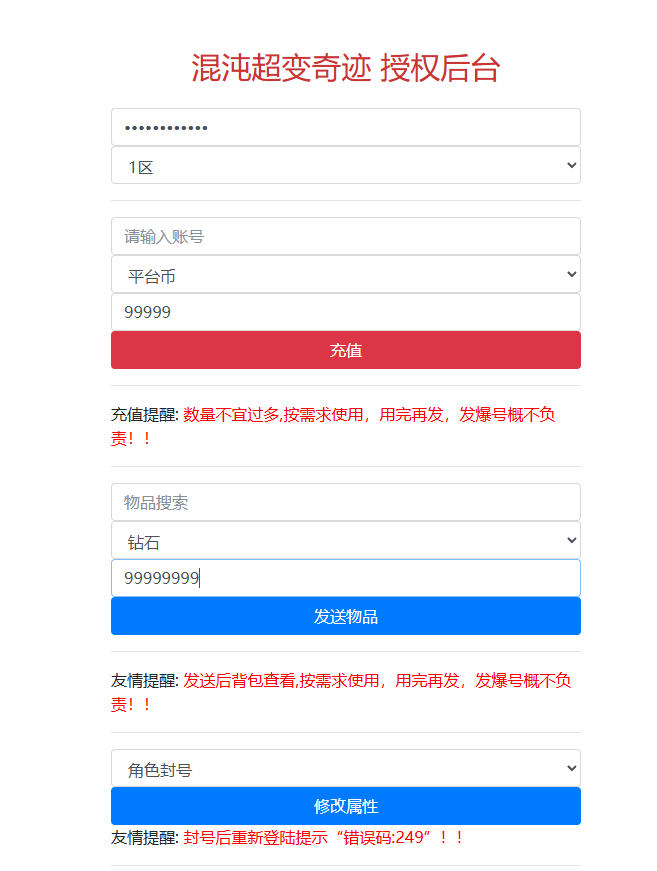Click the 请输入账号 account input field
The width and height of the screenshot is (657, 871).
click(x=345, y=236)
